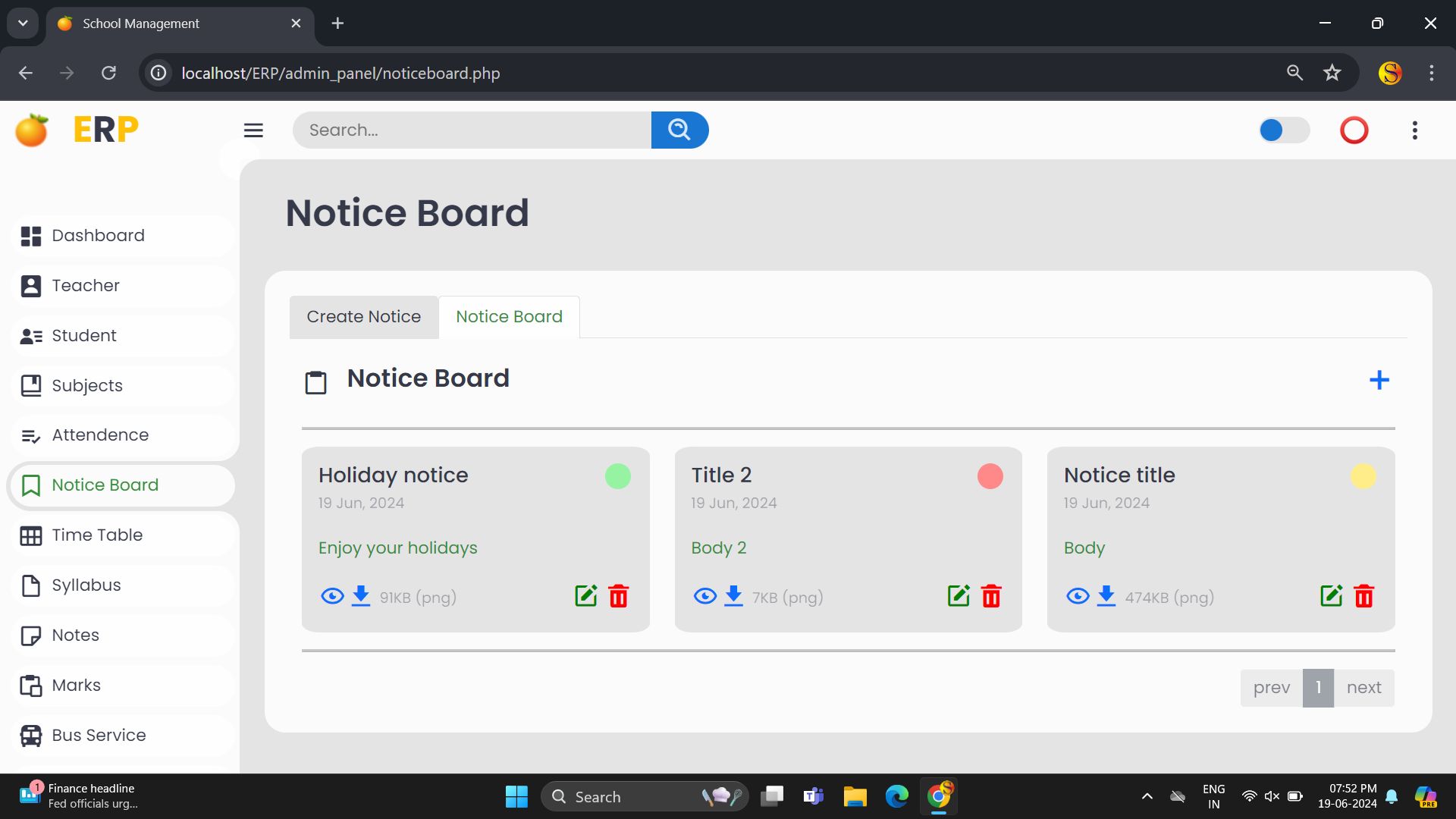Go to the next page
This screenshot has width=1456, height=819.
1363,688
